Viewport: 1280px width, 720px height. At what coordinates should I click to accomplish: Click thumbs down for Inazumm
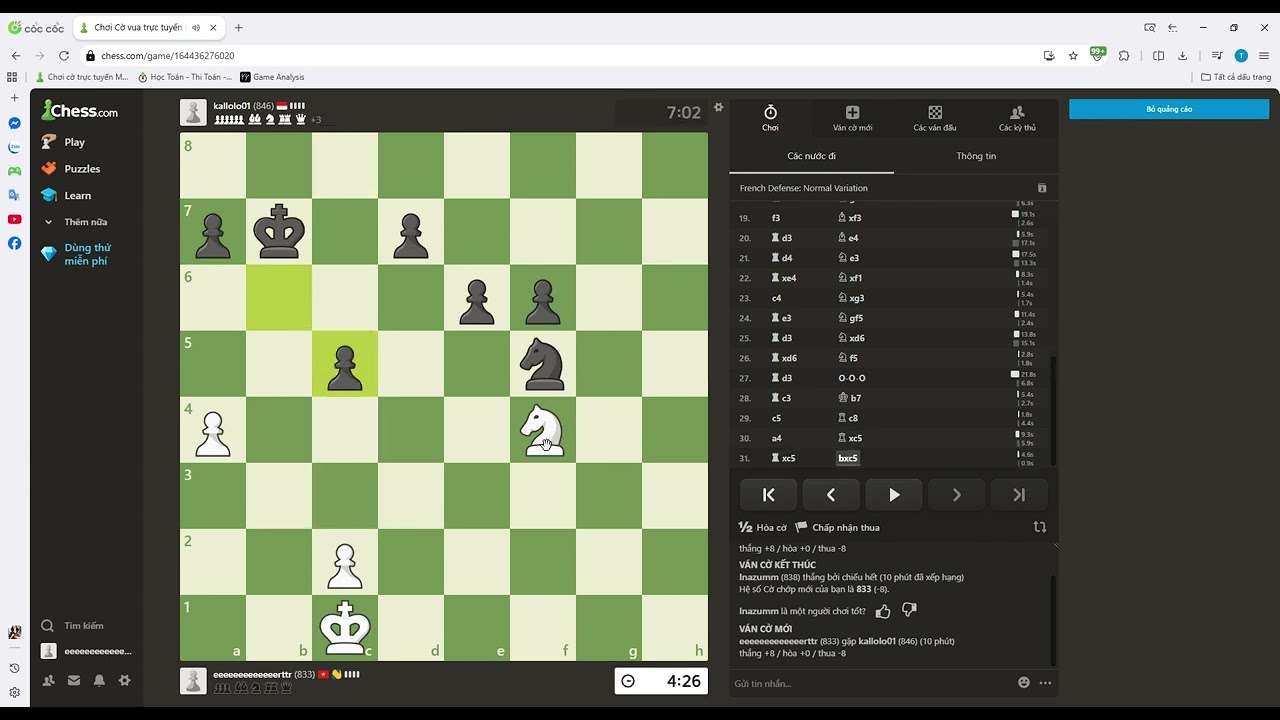tap(909, 610)
